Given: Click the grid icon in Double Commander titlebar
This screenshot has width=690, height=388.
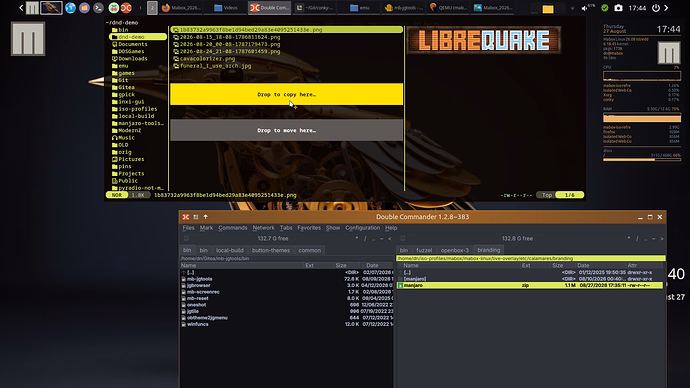Looking at the screenshot, I should pyautogui.click(x=196, y=217).
